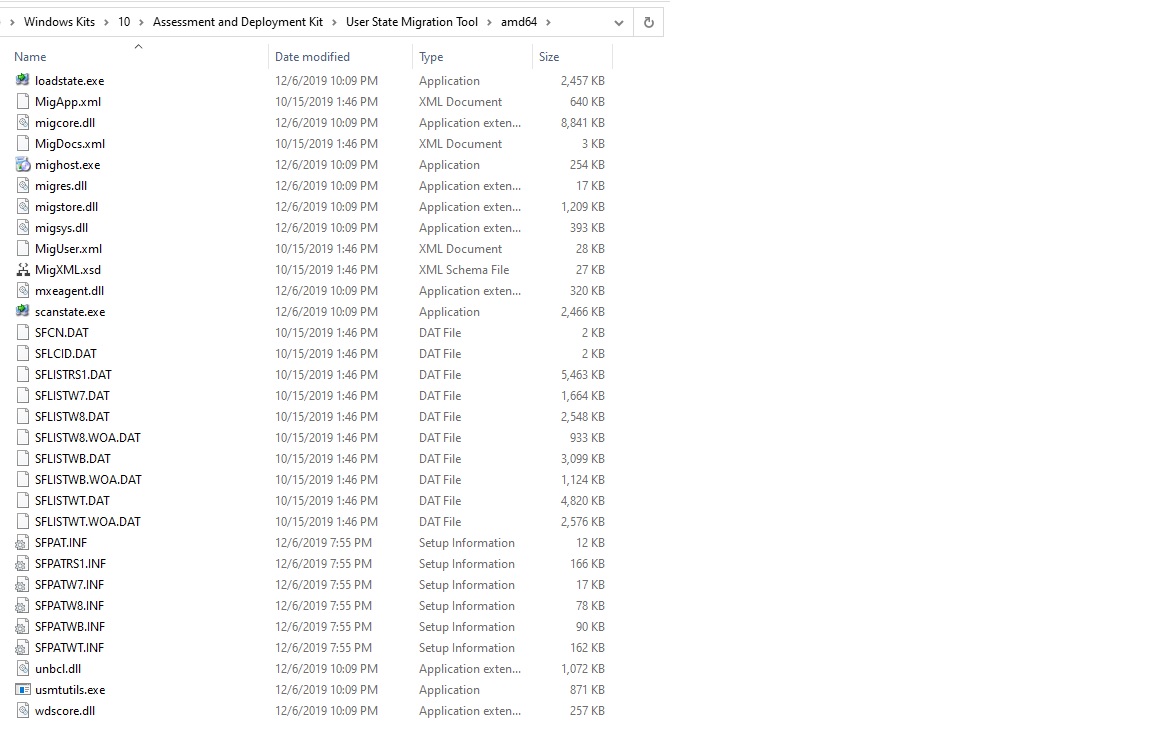Navigate to the Assessment and Deployment Kit breadcrumb

237,21
